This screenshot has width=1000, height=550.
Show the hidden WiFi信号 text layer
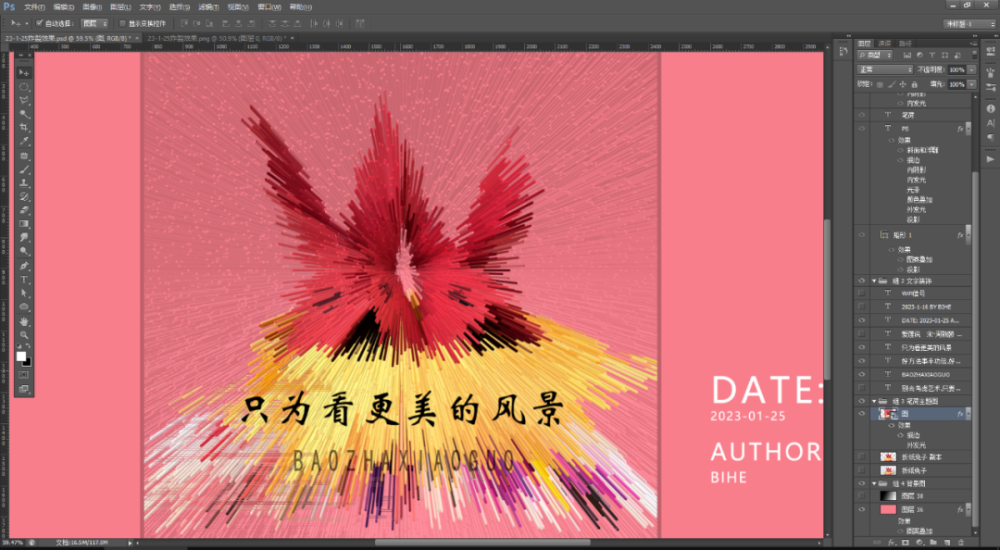862,294
